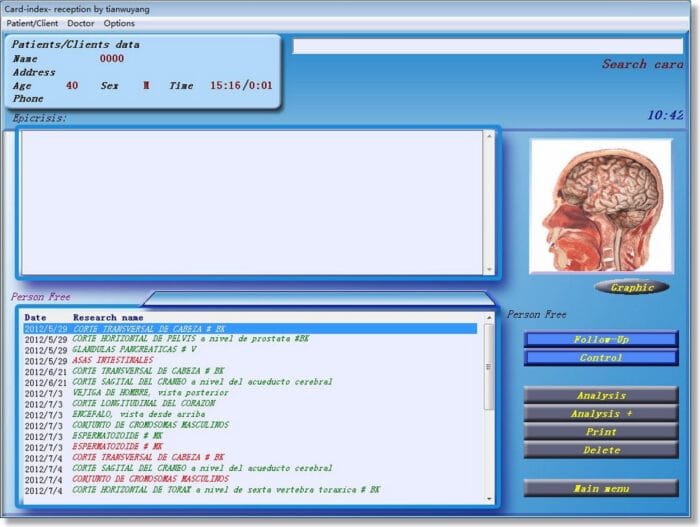Select 2012/6/21 CORTE SAGITAL DEL CRANEO row
Screen dimensions: 700x527
click(x=250, y=382)
